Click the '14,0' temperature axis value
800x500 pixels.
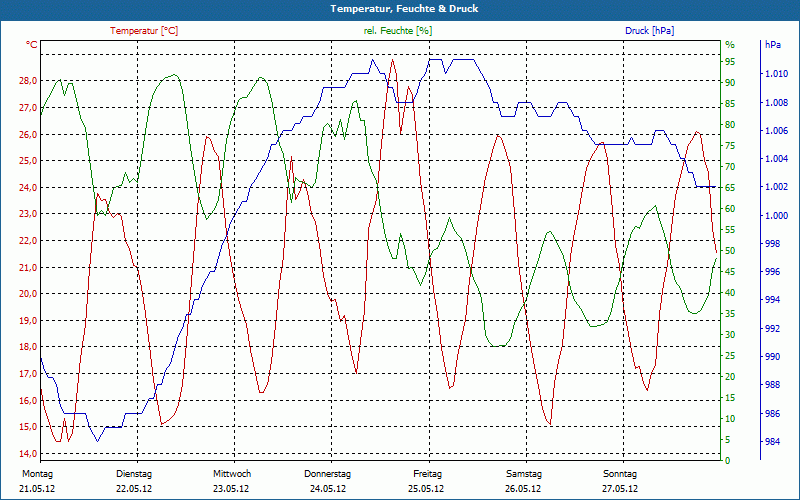coord(28,454)
